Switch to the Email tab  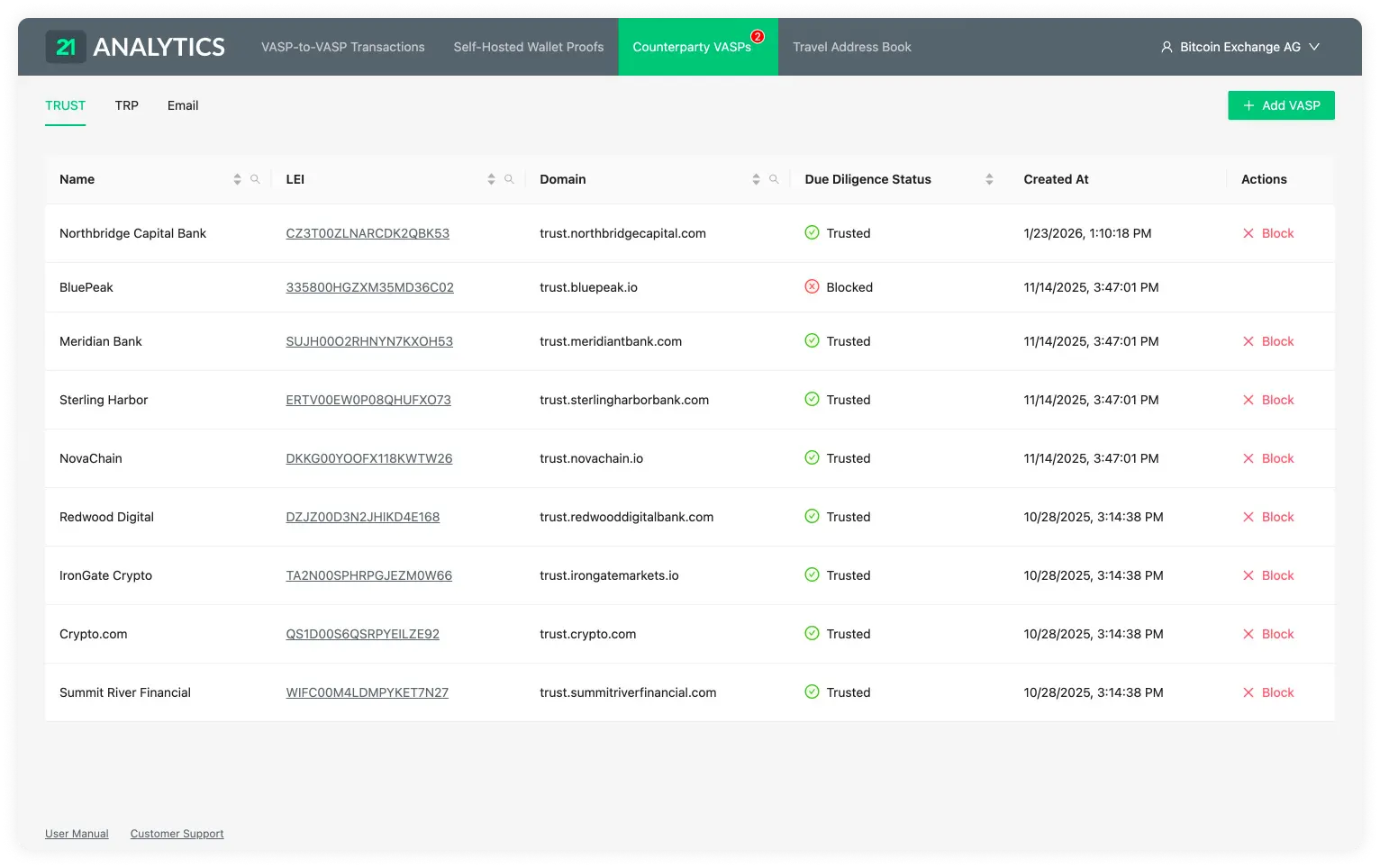pyautogui.click(x=183, y=105)
